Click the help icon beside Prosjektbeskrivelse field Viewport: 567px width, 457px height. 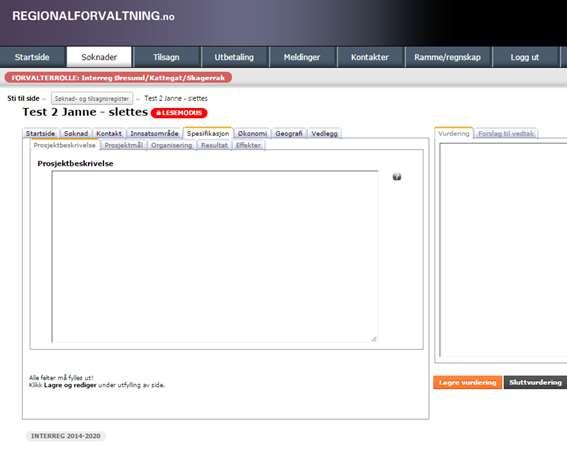[x=397, y=177]
